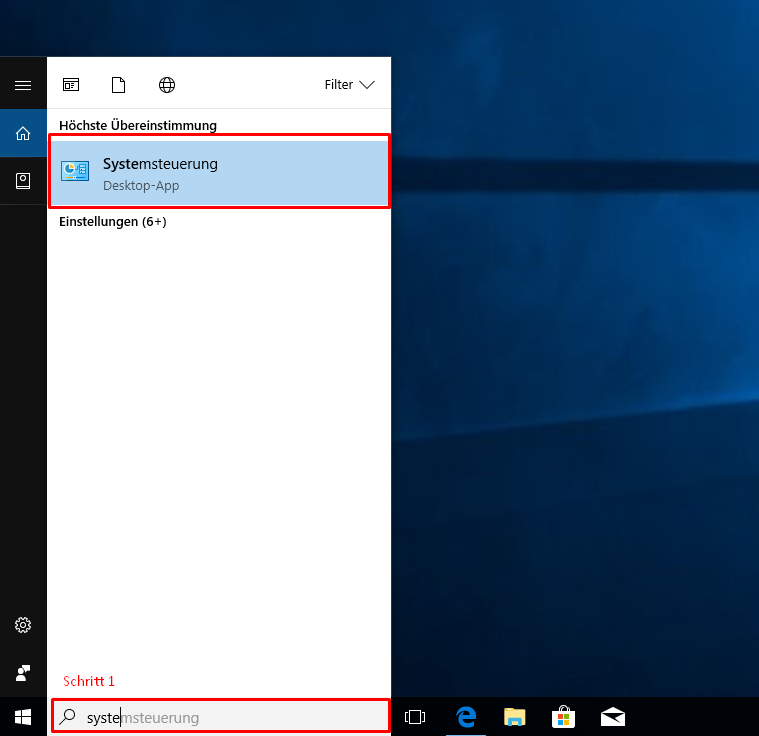Click the Höchste Übereinstimmung heading
This screenshot has height=736, width=759.
[x=138, y=125]
